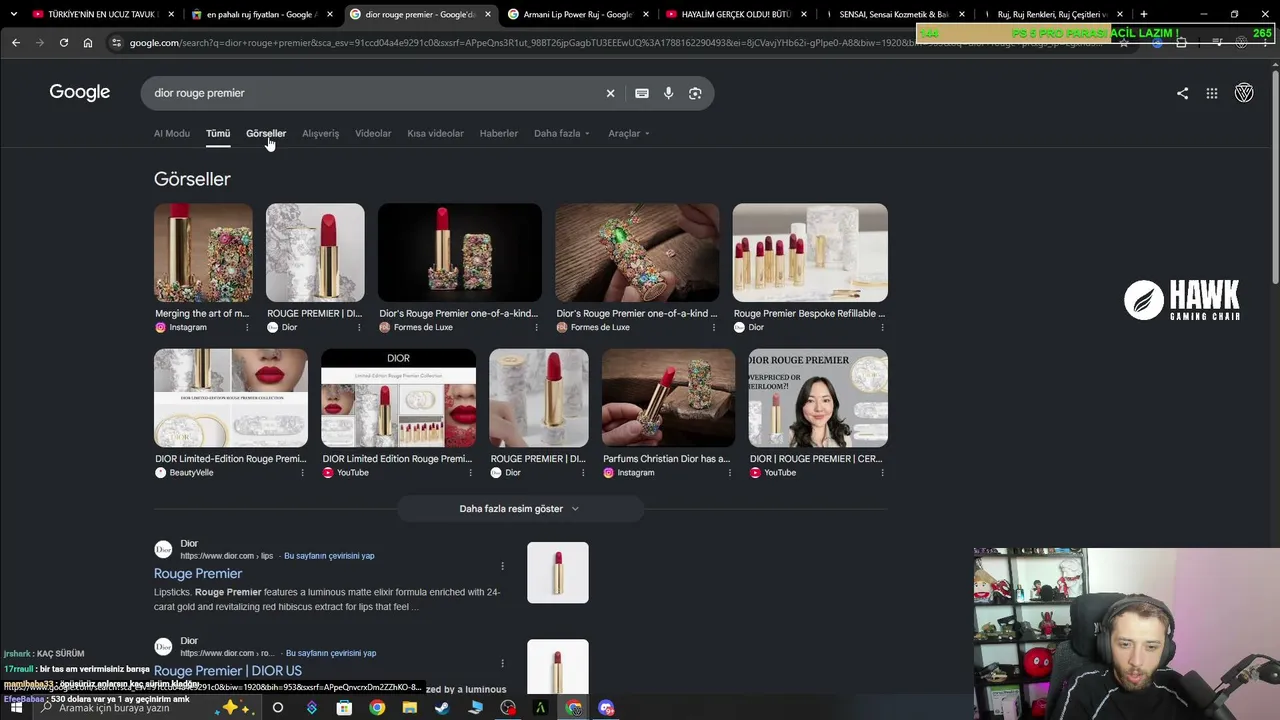Screen dimensions: 1280x720
Task: Open a new browser tab
Action: click(x=1143, y=14)
